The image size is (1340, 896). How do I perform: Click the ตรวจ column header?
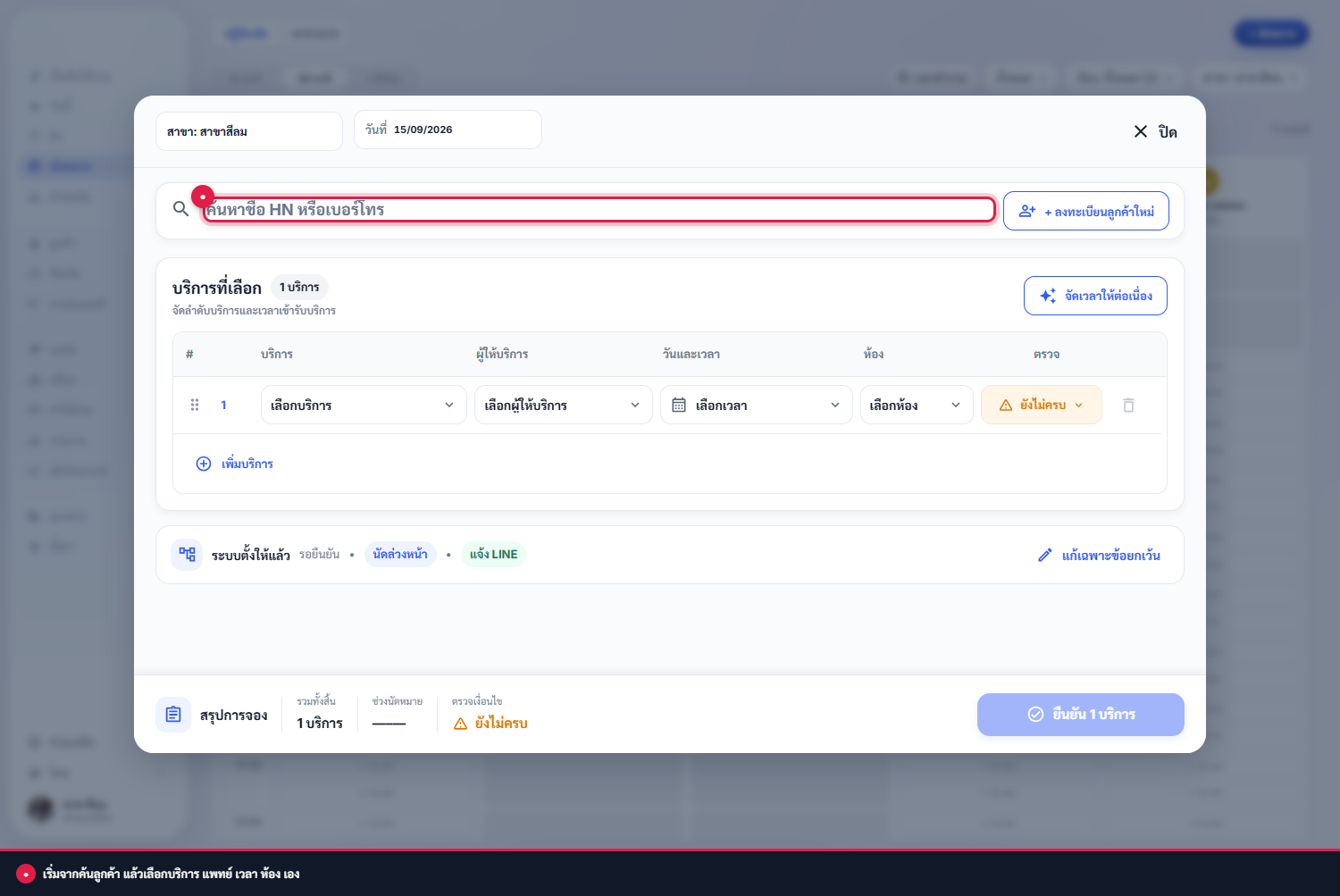tap(1046, 355)
